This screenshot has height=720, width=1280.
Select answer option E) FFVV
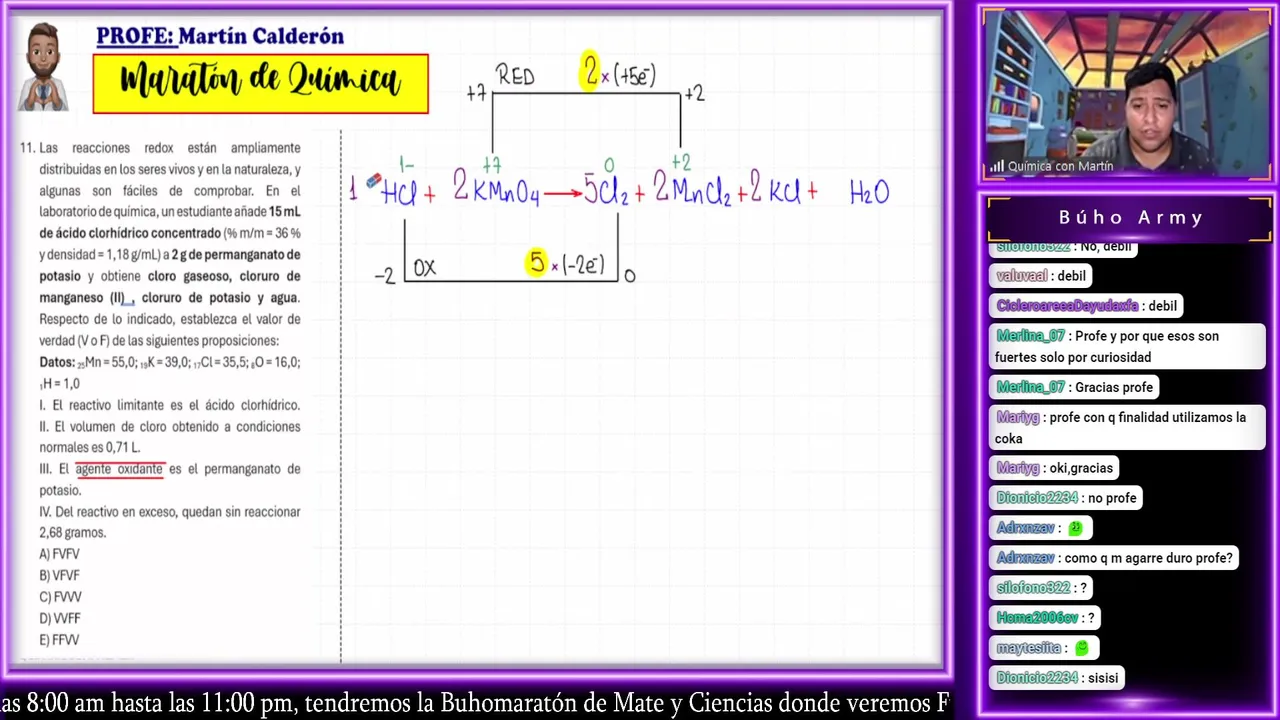[59, 640]
